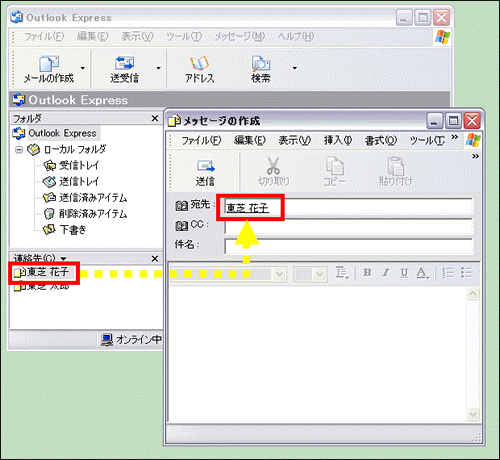Open Sent Items (送信済みアイテム) folder

tap(93, 197)
